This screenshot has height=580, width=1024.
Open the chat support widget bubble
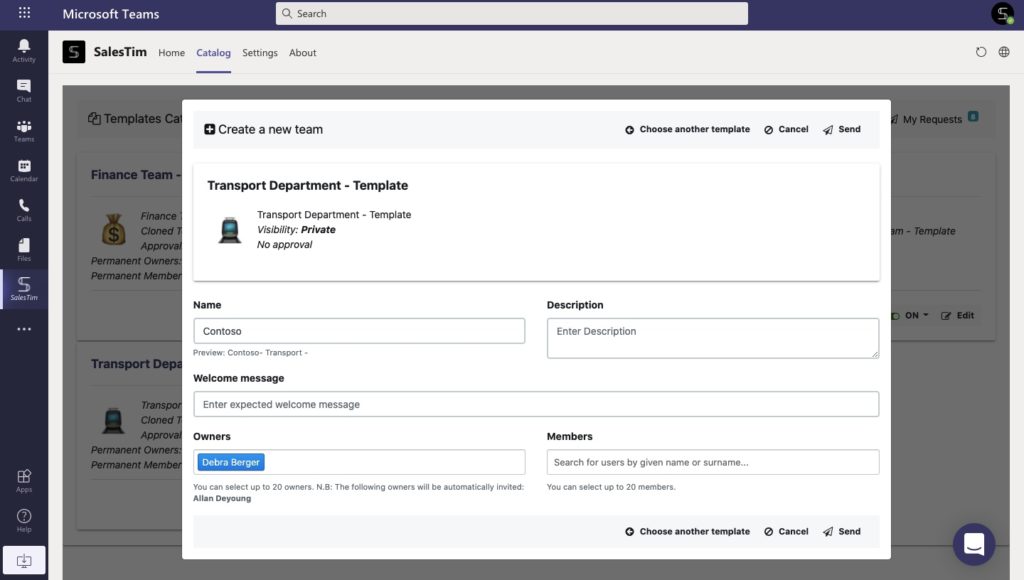pyautogui.click(x=974, y=544)
